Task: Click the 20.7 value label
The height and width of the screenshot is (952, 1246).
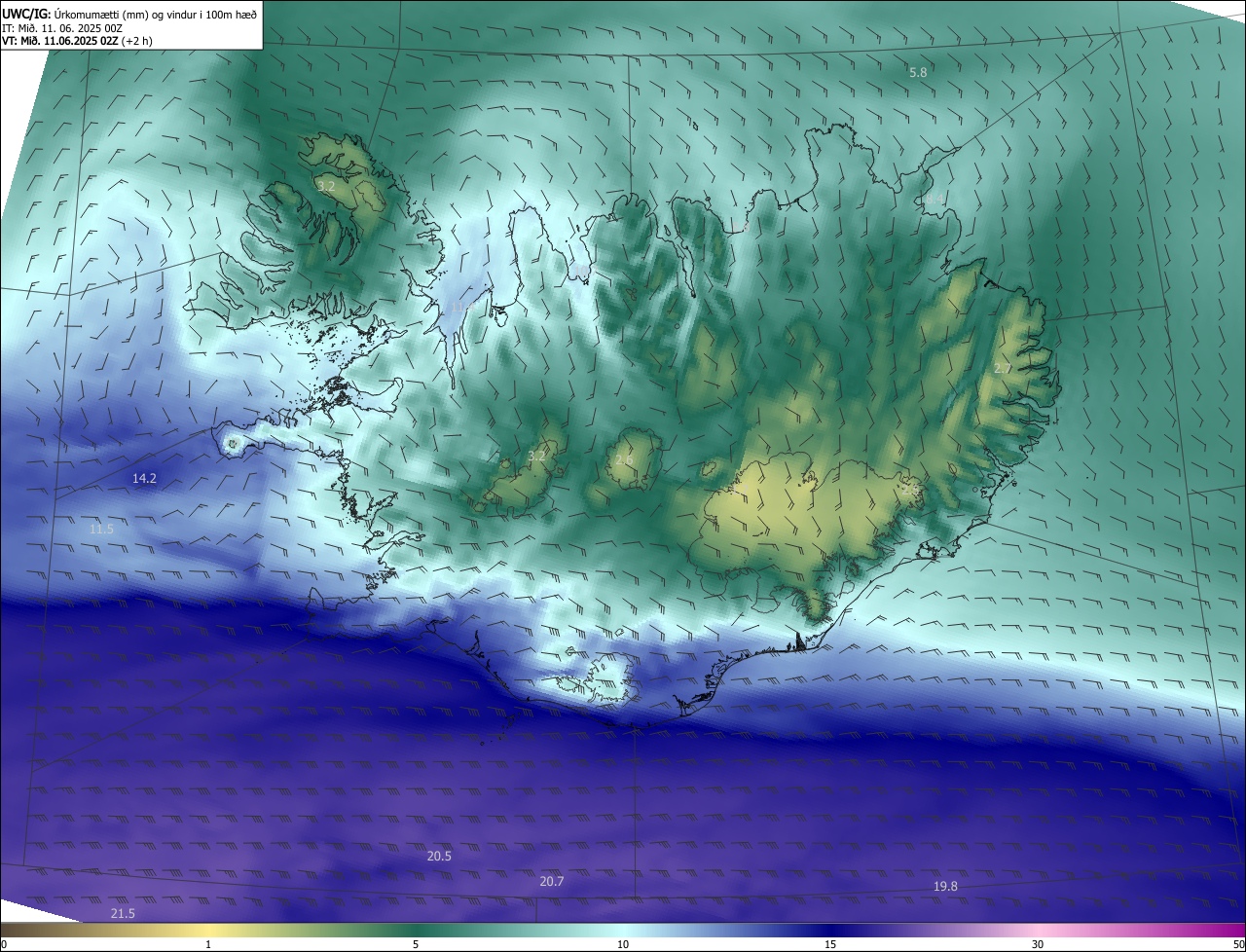Action: click(x=552, y=881)
